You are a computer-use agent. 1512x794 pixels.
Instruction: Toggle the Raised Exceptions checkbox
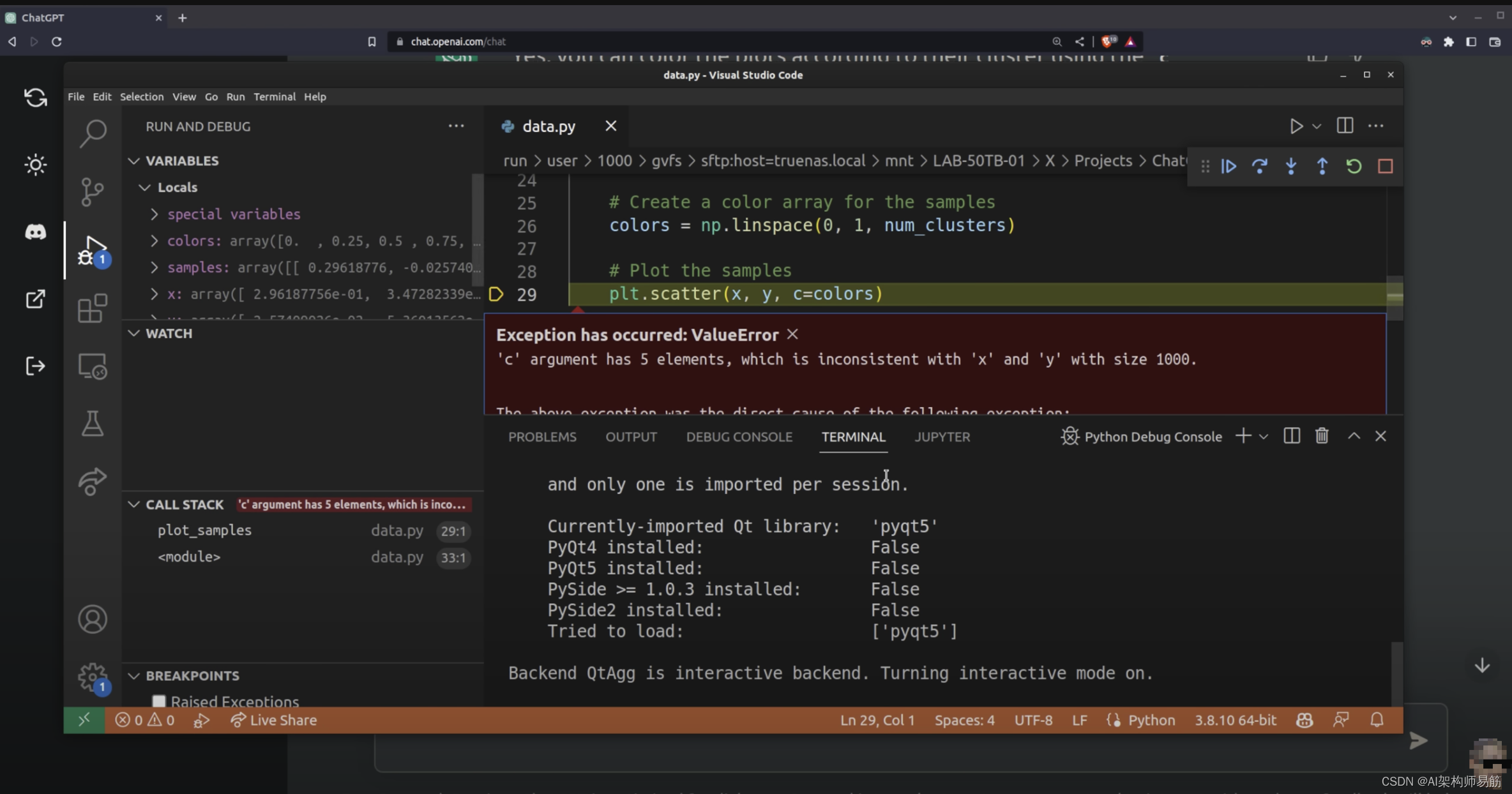[157, 701]
